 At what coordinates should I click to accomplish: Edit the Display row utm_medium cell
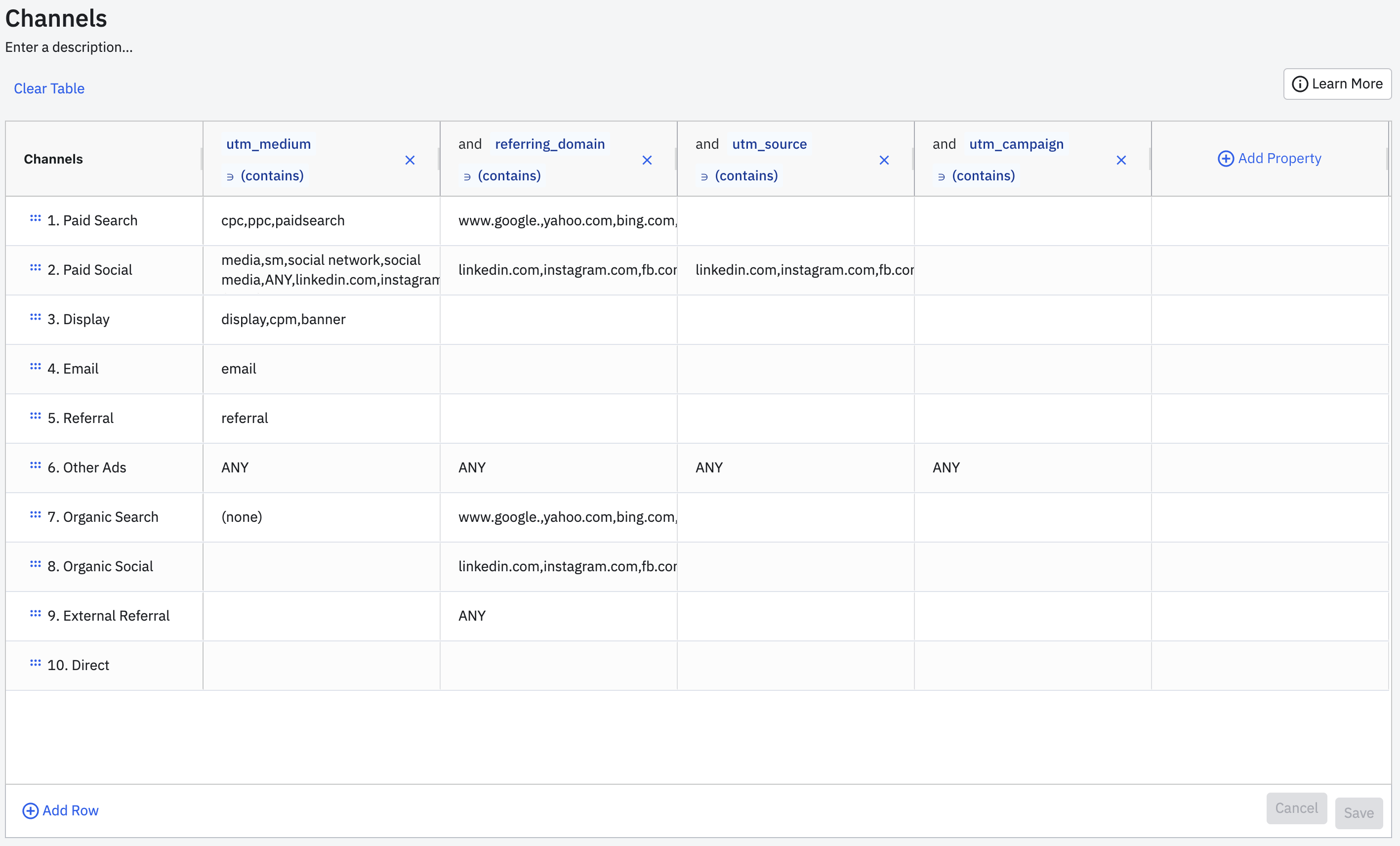pos(321,320)
